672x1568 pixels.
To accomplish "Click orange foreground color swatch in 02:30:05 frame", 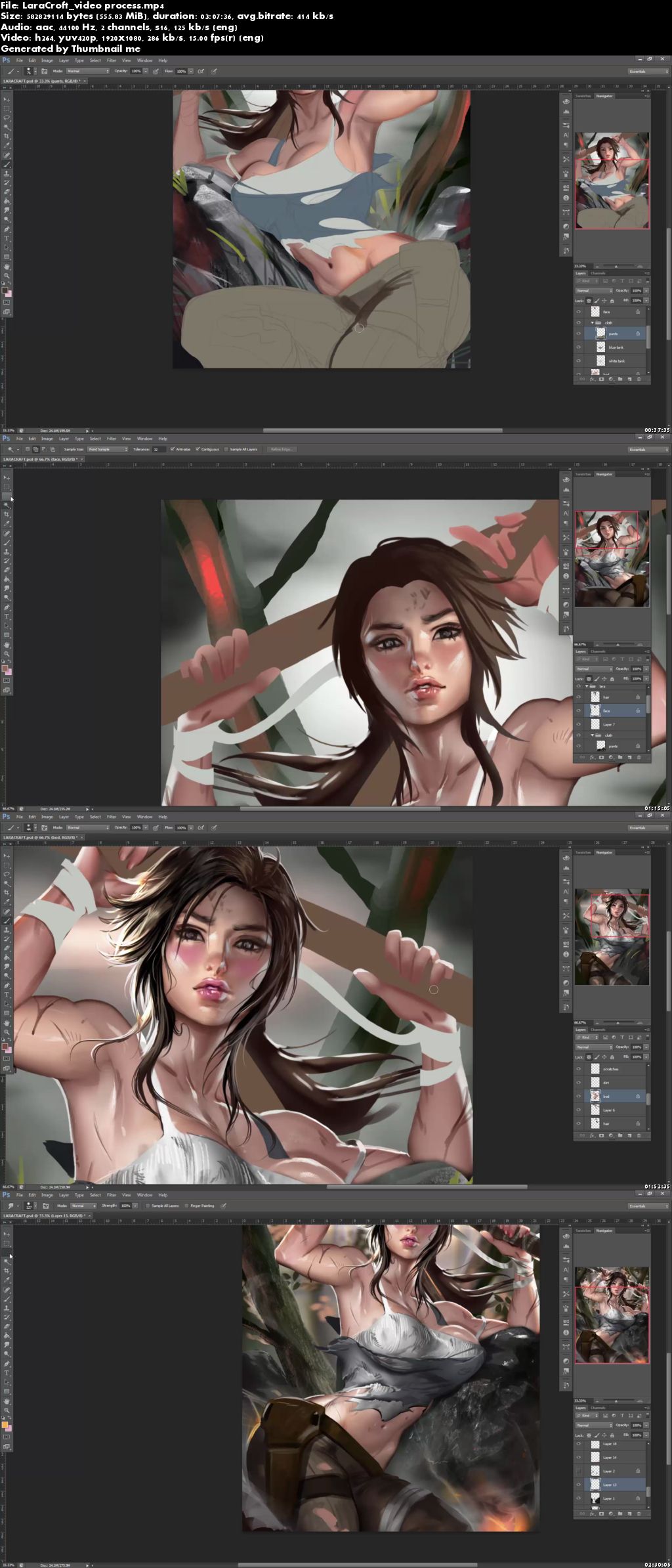I will (x=5, y=1424).
